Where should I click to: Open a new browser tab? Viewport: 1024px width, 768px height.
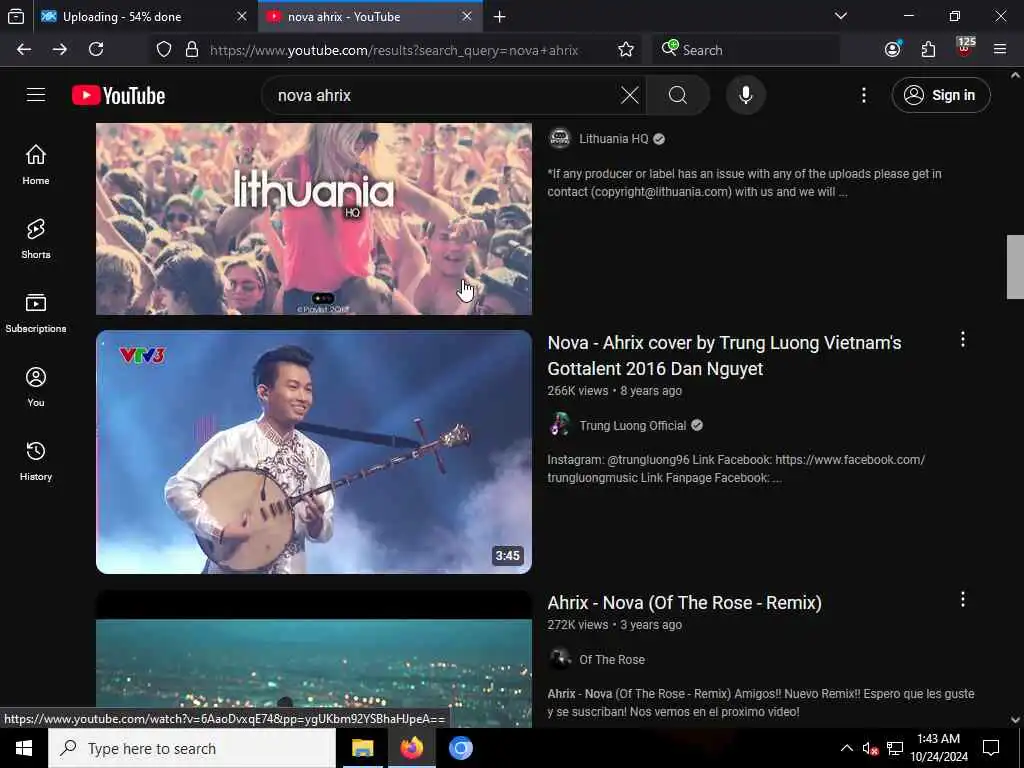(x=500, y=17)
